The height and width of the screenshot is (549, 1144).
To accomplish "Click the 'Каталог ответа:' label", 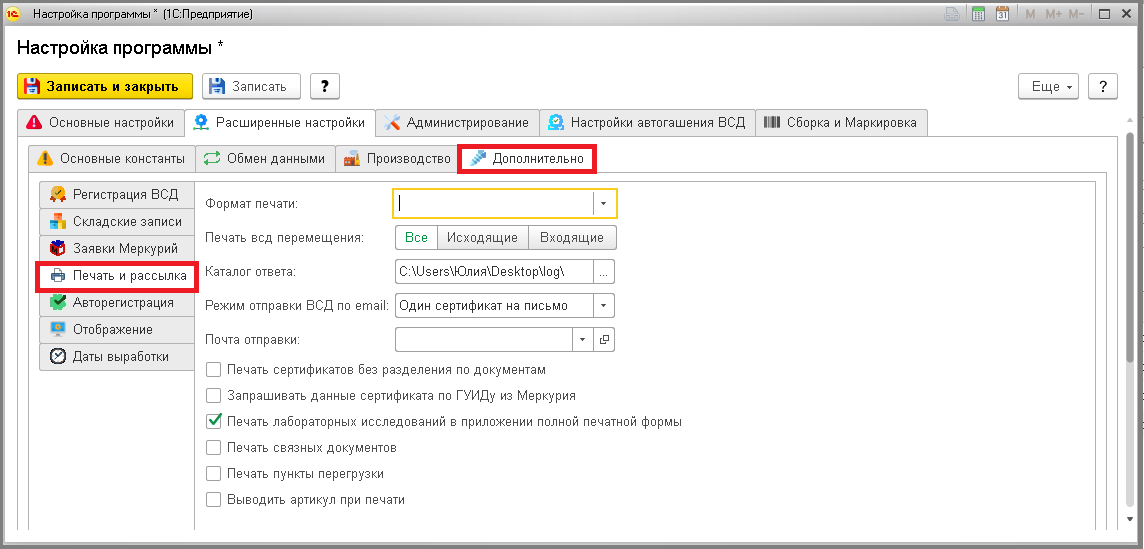I will pyautogui.click(x=250, y=272).
